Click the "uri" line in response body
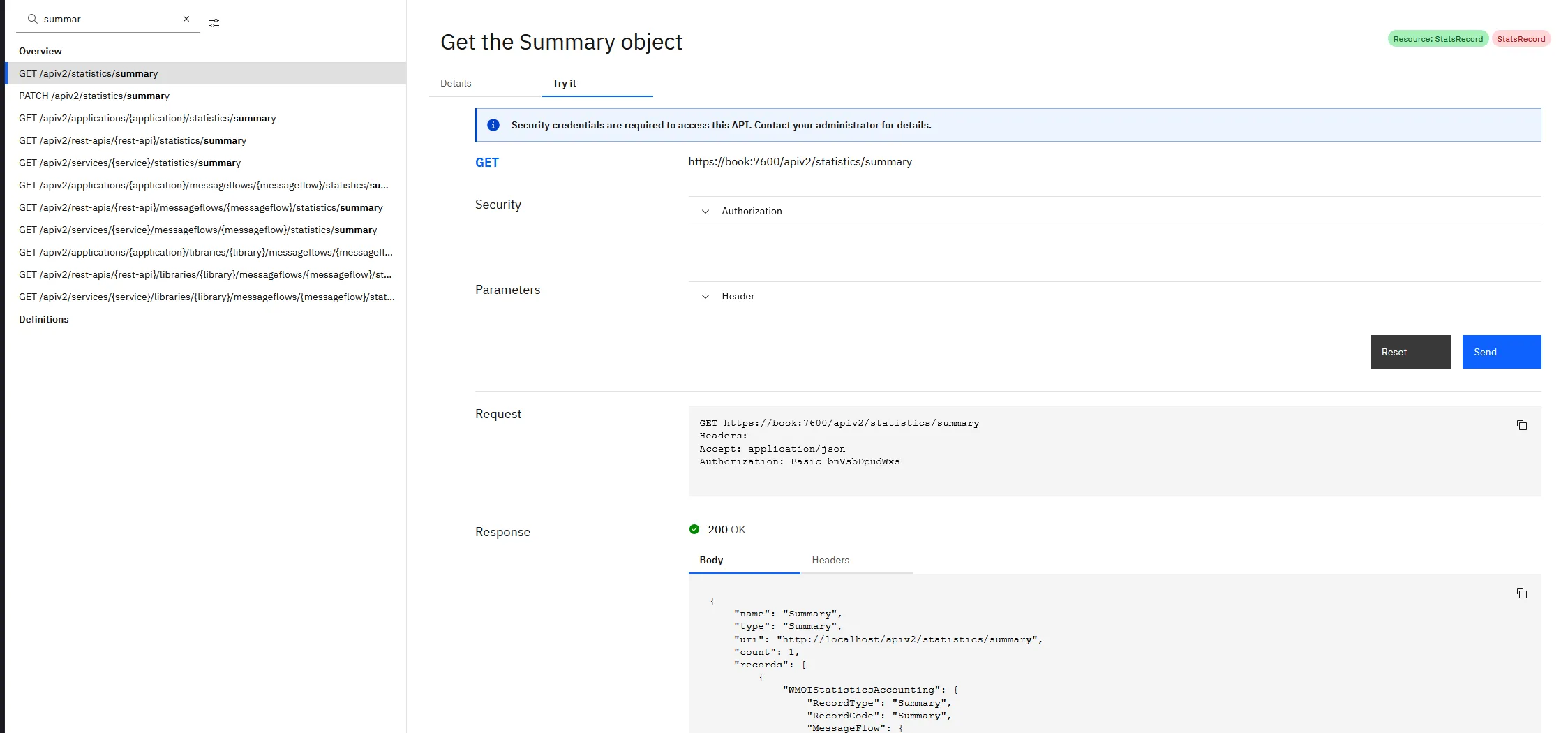The image size is (1568, 733). [x=888, y=639]
